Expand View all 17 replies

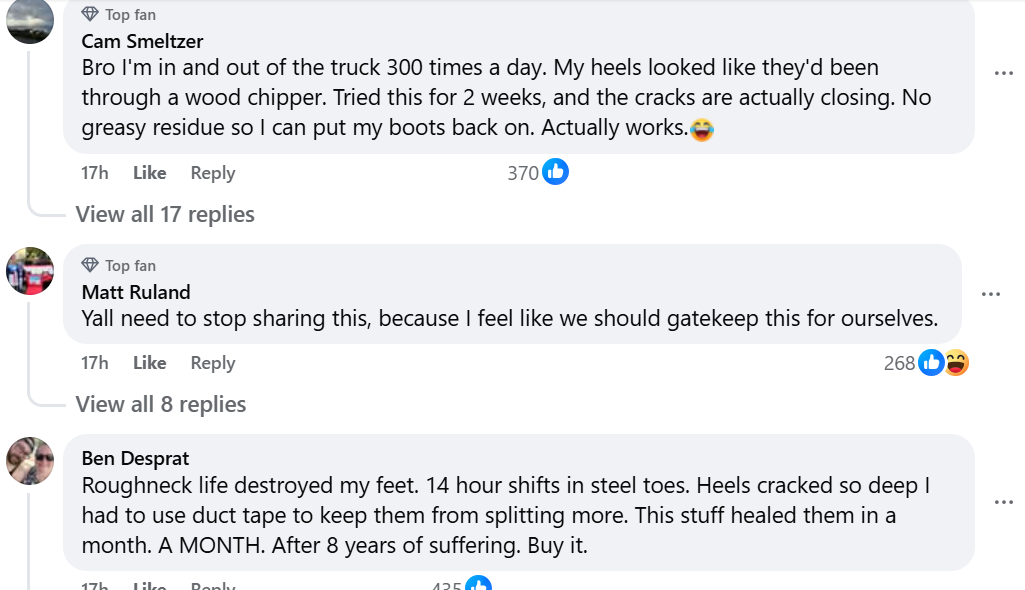click(x=165, y=214)
